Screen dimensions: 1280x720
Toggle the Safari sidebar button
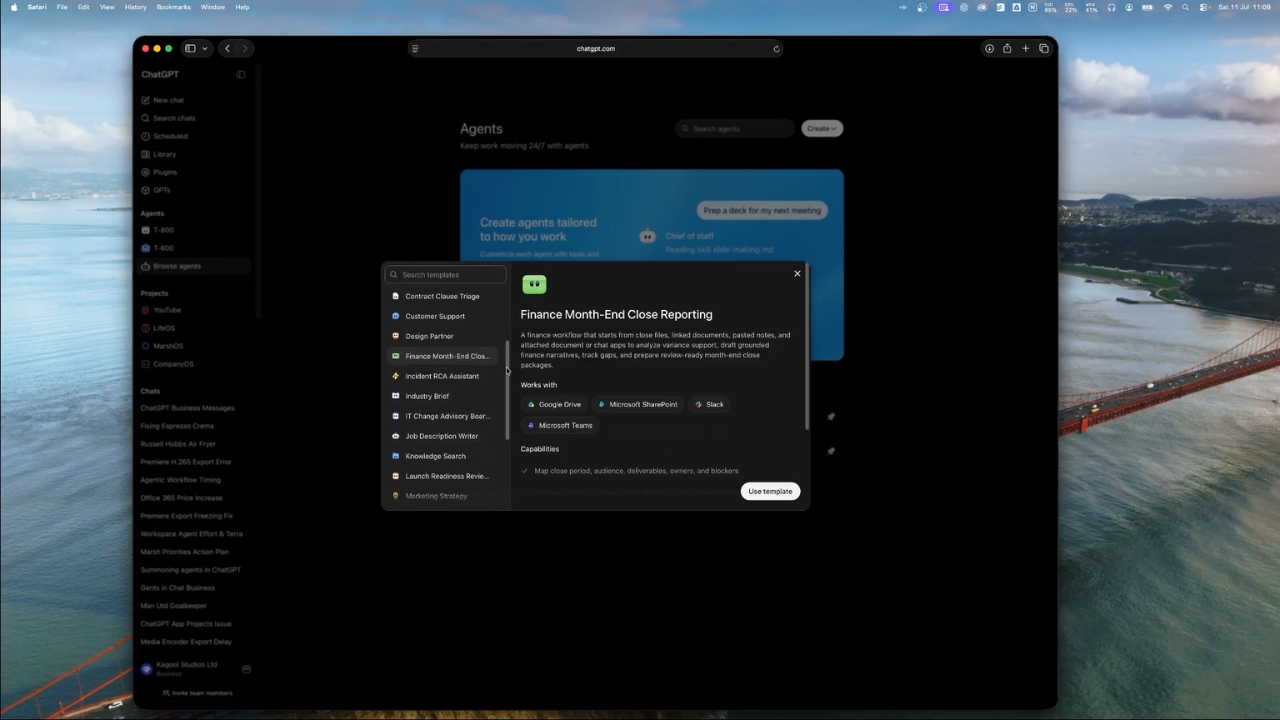pyautogui.click(x=190, y=48)
